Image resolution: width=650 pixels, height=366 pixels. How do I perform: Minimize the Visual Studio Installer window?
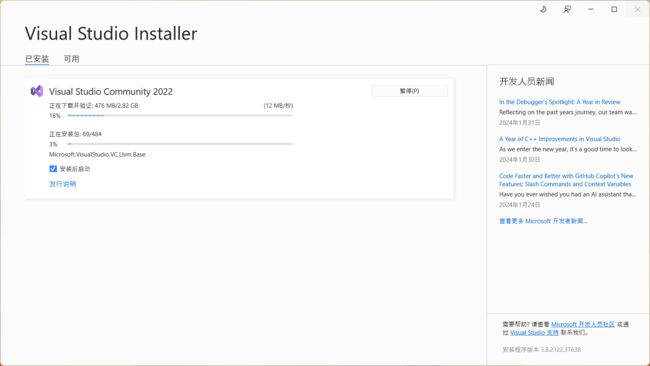pos(590,9)
